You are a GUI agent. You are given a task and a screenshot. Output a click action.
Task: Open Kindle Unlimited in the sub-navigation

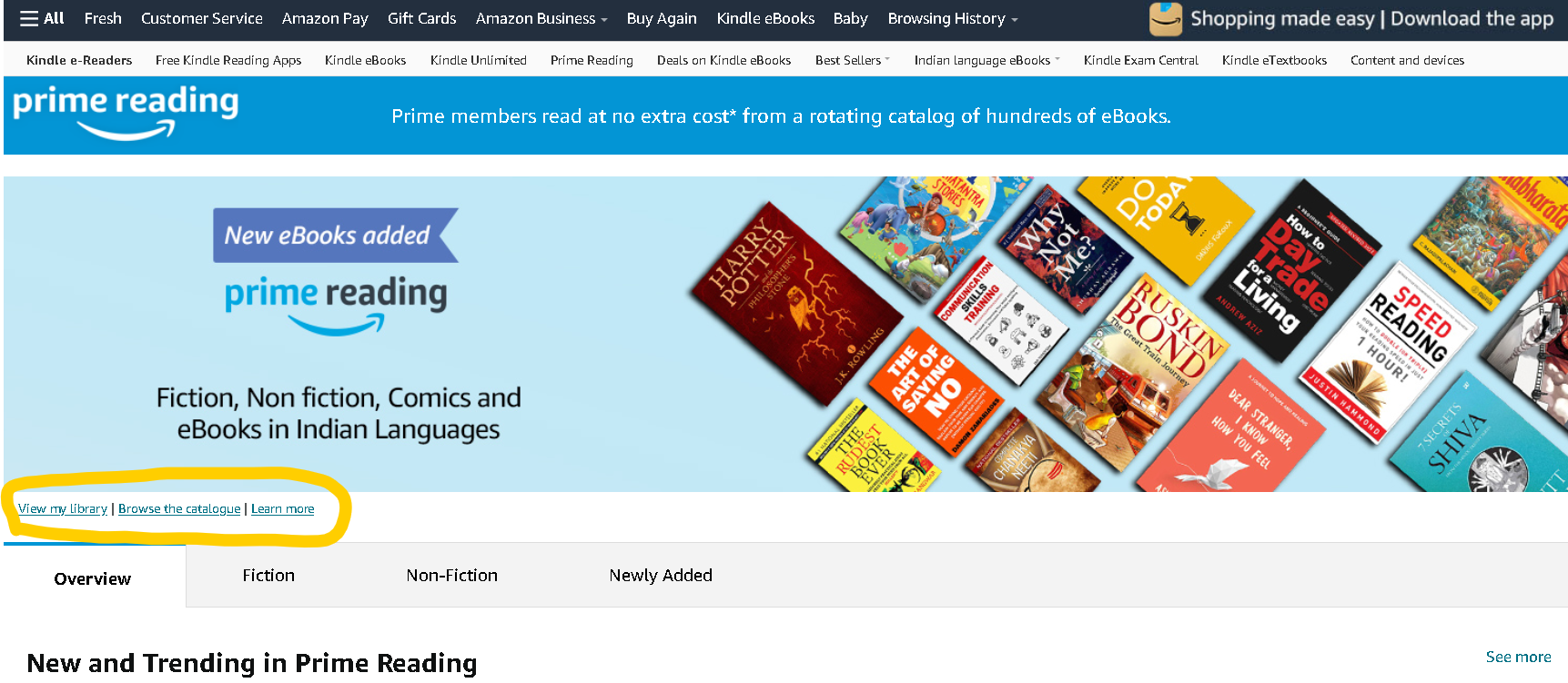[479, 60]
